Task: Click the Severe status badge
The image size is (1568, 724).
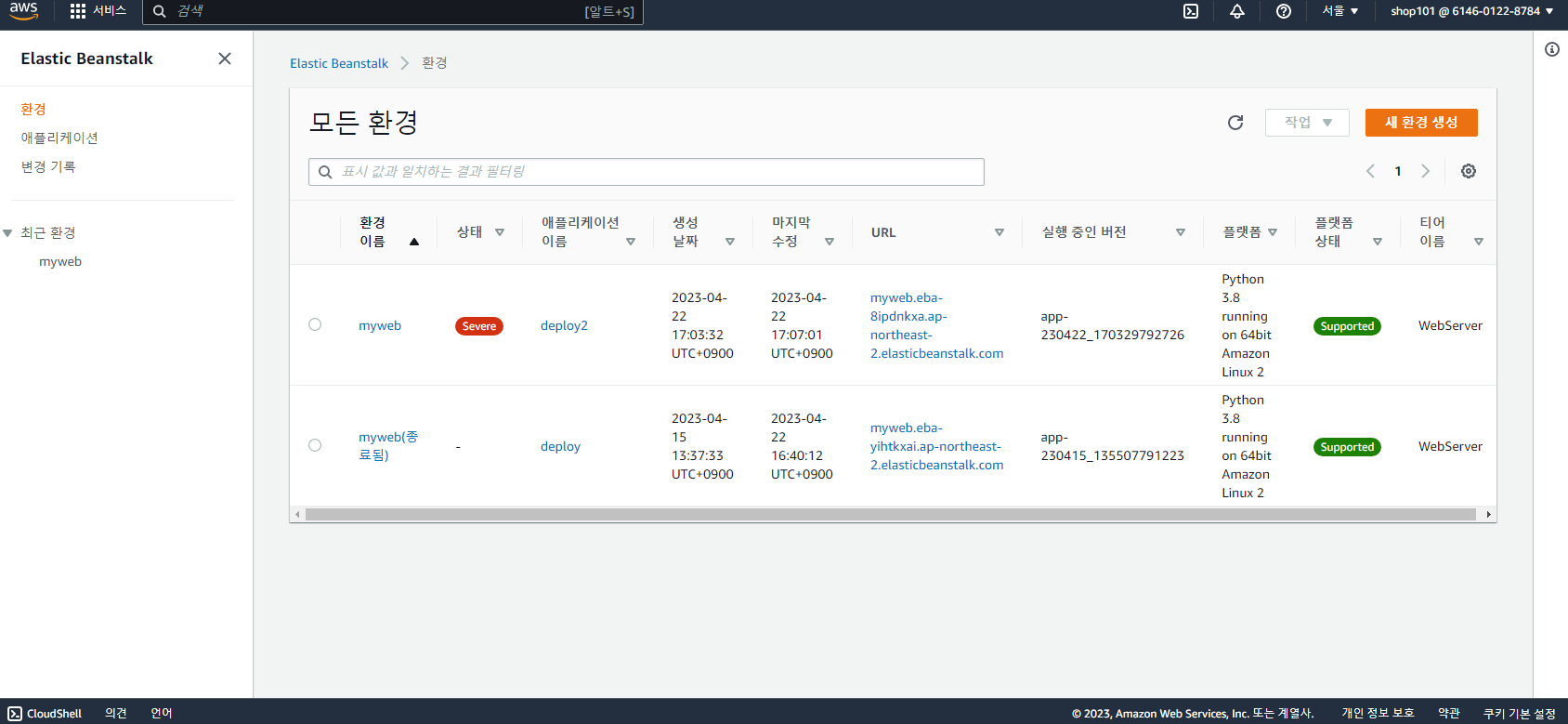Action: tap(479, 326)
